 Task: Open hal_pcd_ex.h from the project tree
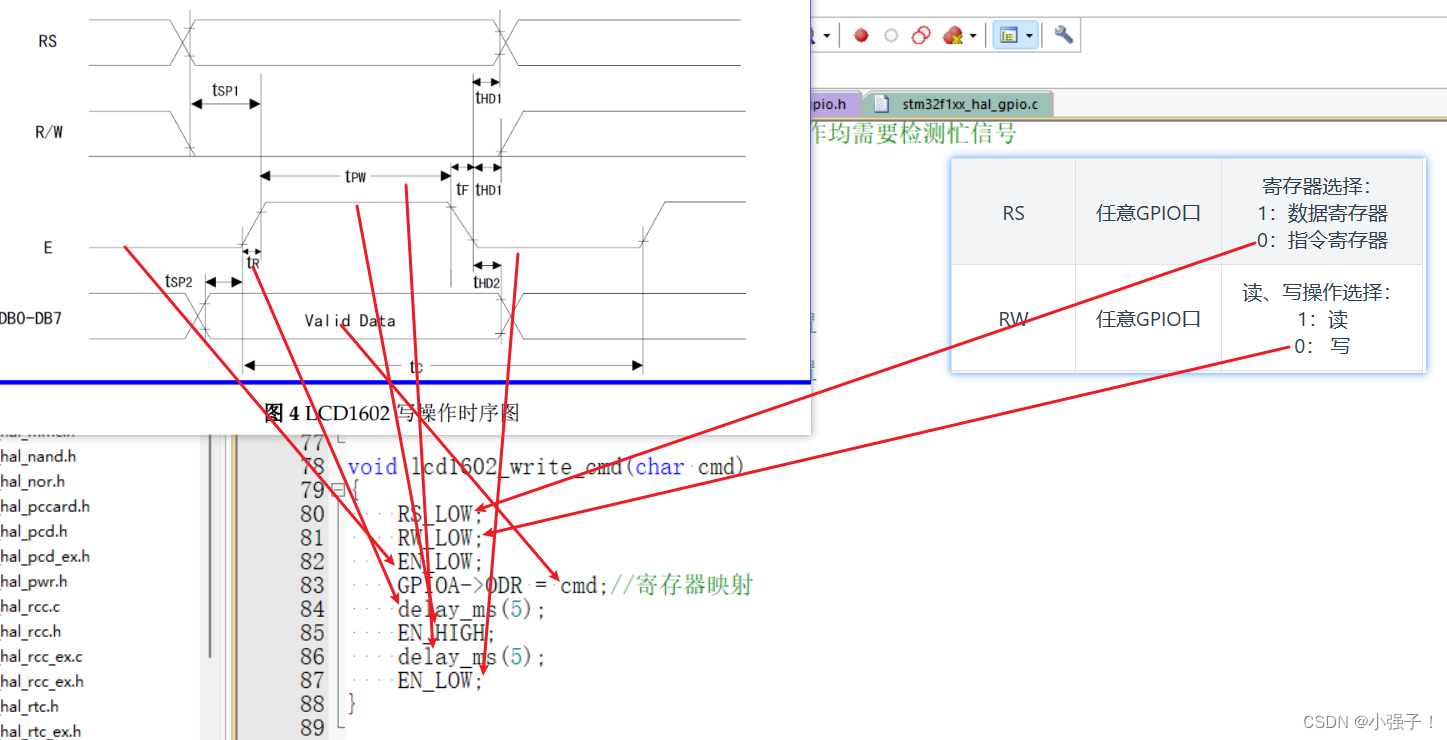click(45, 556)
